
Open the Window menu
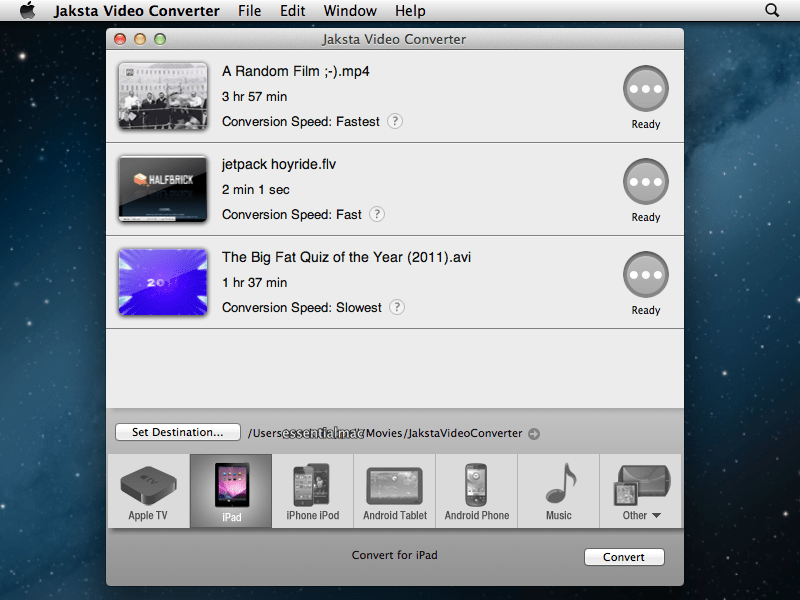point(350,11)
